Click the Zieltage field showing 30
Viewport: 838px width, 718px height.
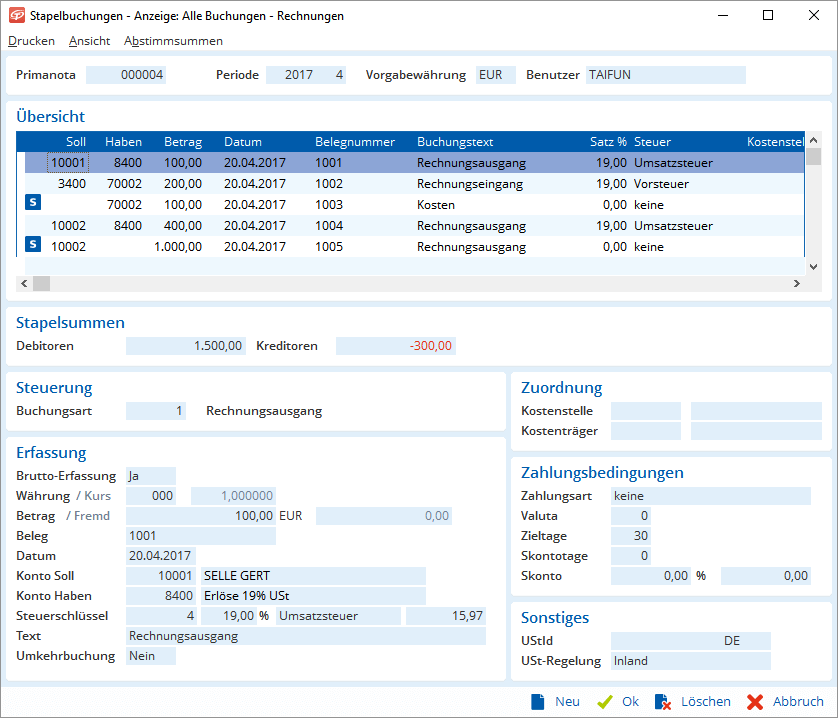(x=630, y=536)
